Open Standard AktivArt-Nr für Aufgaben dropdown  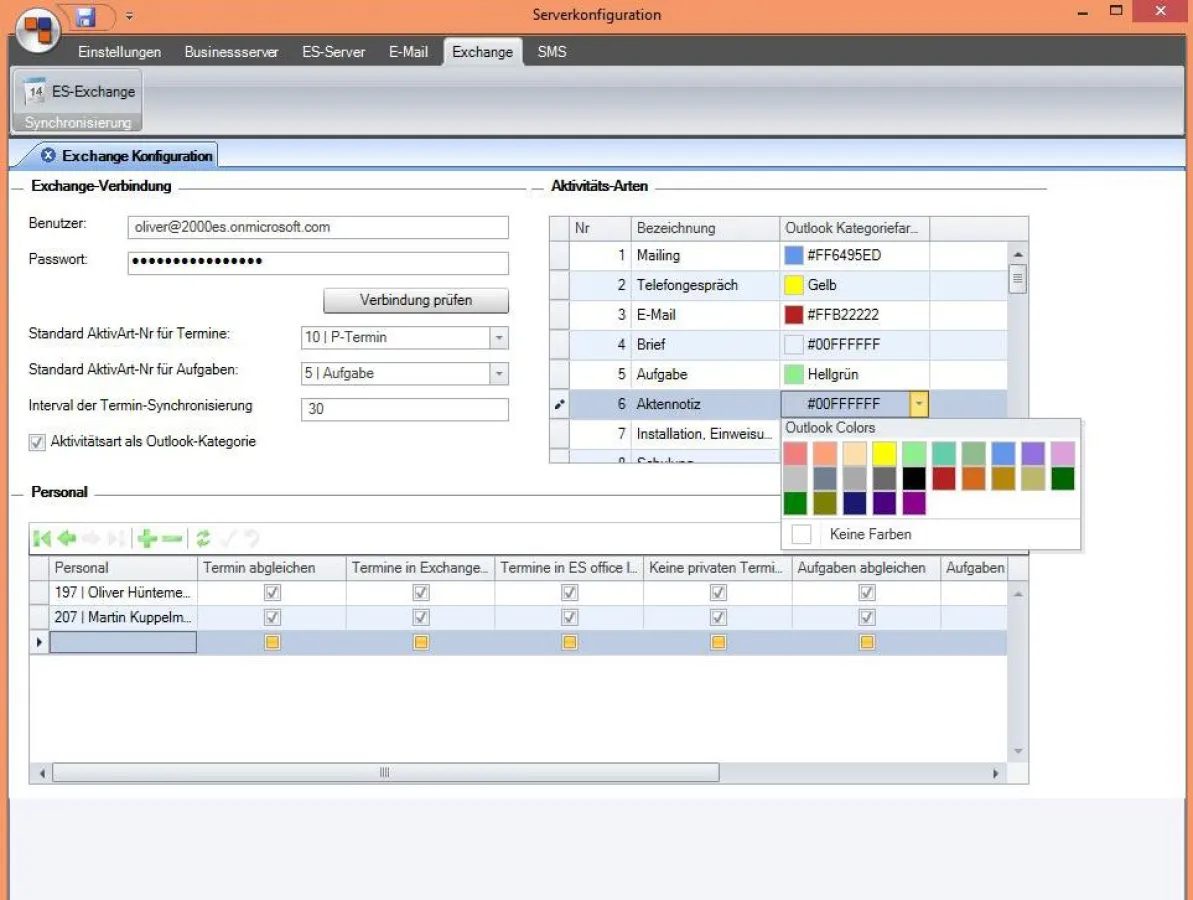tap(499, 374)
